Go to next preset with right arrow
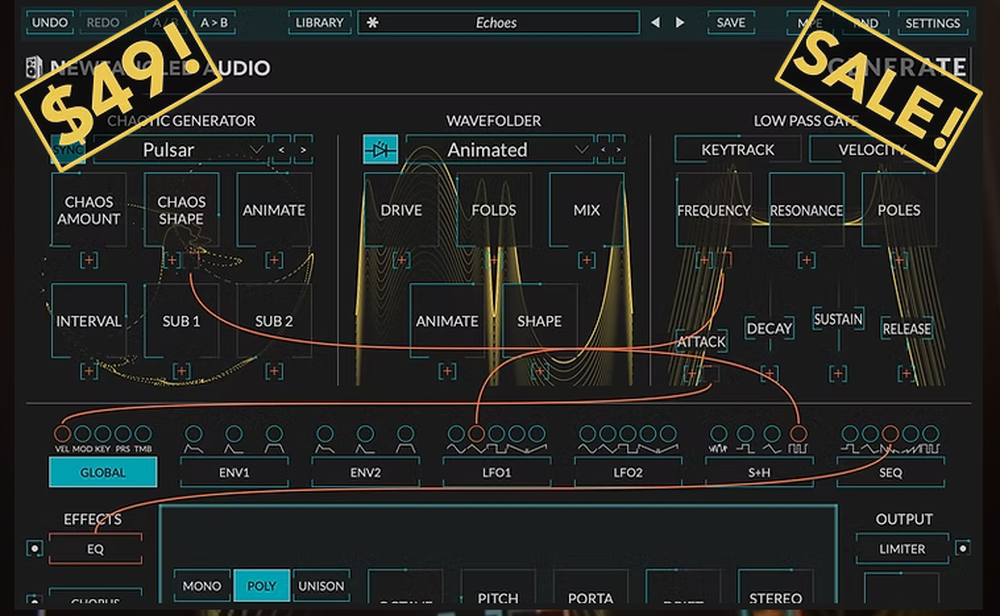Viewport: 1000px width, 616px height. pos(680,22)
